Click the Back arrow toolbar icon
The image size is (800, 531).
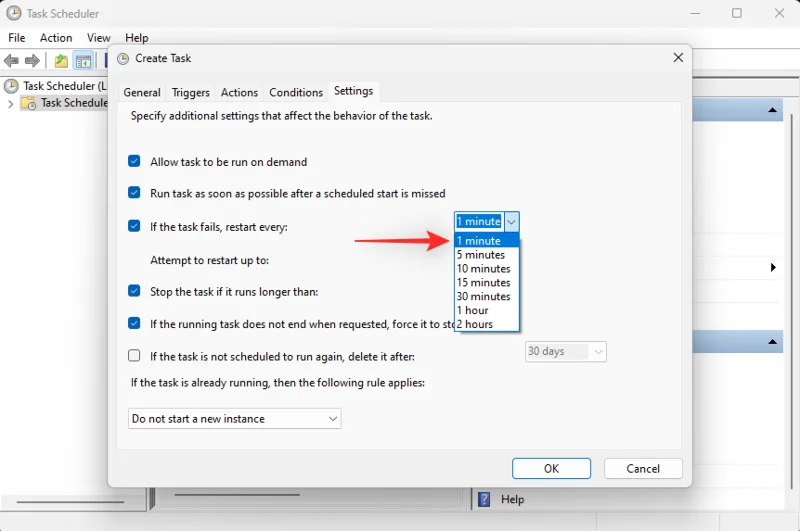11,61
